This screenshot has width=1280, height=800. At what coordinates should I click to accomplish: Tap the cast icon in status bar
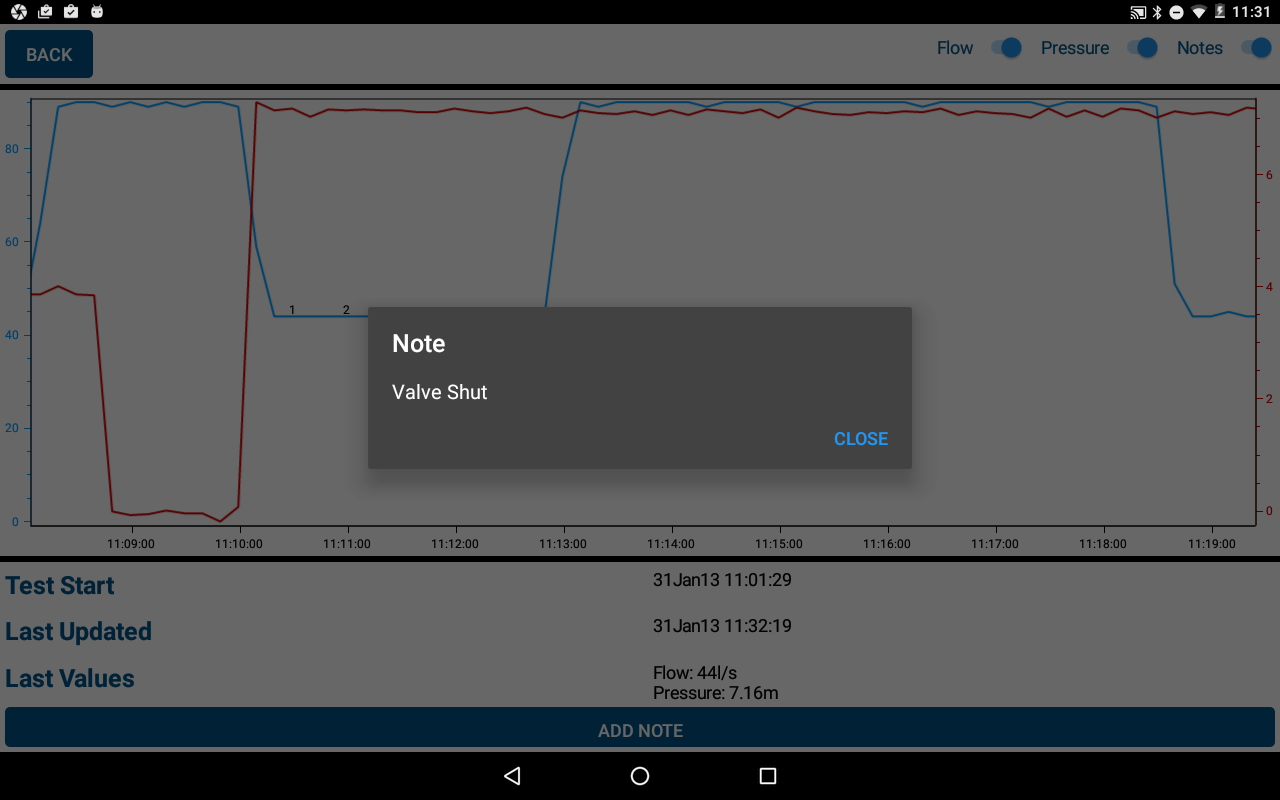1138,12
